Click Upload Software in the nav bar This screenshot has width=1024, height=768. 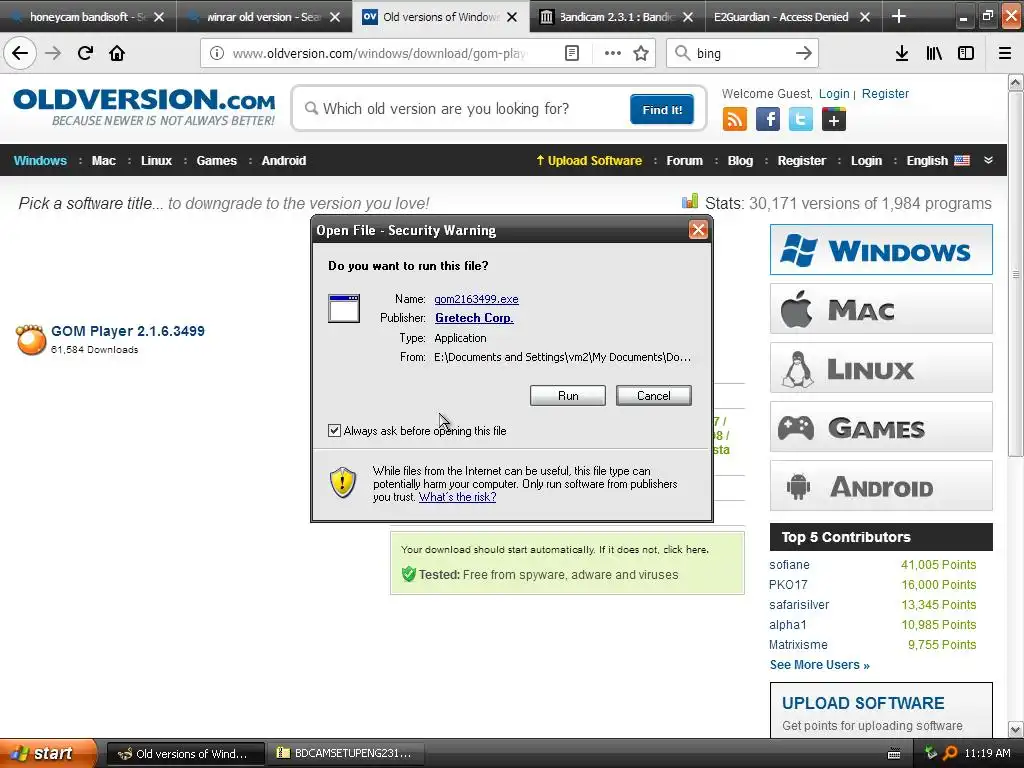(589, 160)
